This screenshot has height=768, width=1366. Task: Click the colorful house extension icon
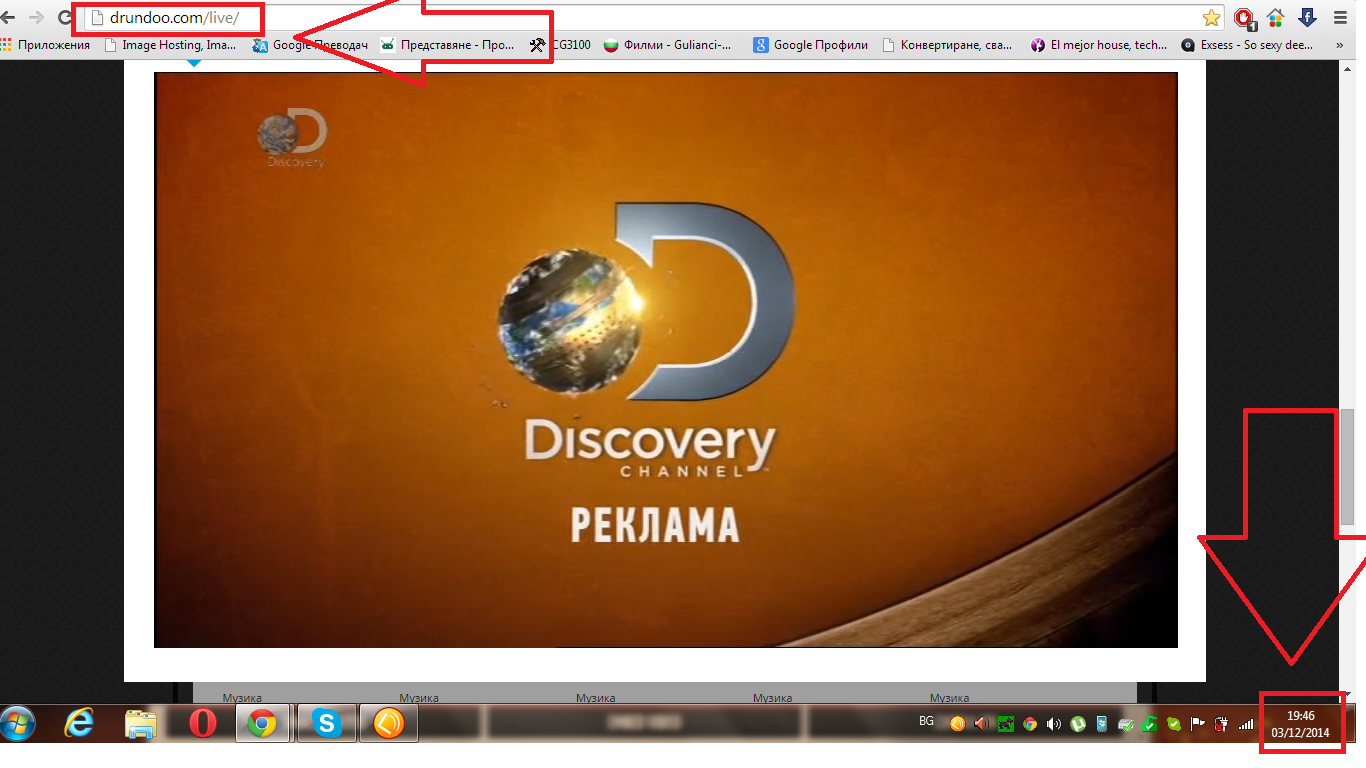pos(1275,17)
